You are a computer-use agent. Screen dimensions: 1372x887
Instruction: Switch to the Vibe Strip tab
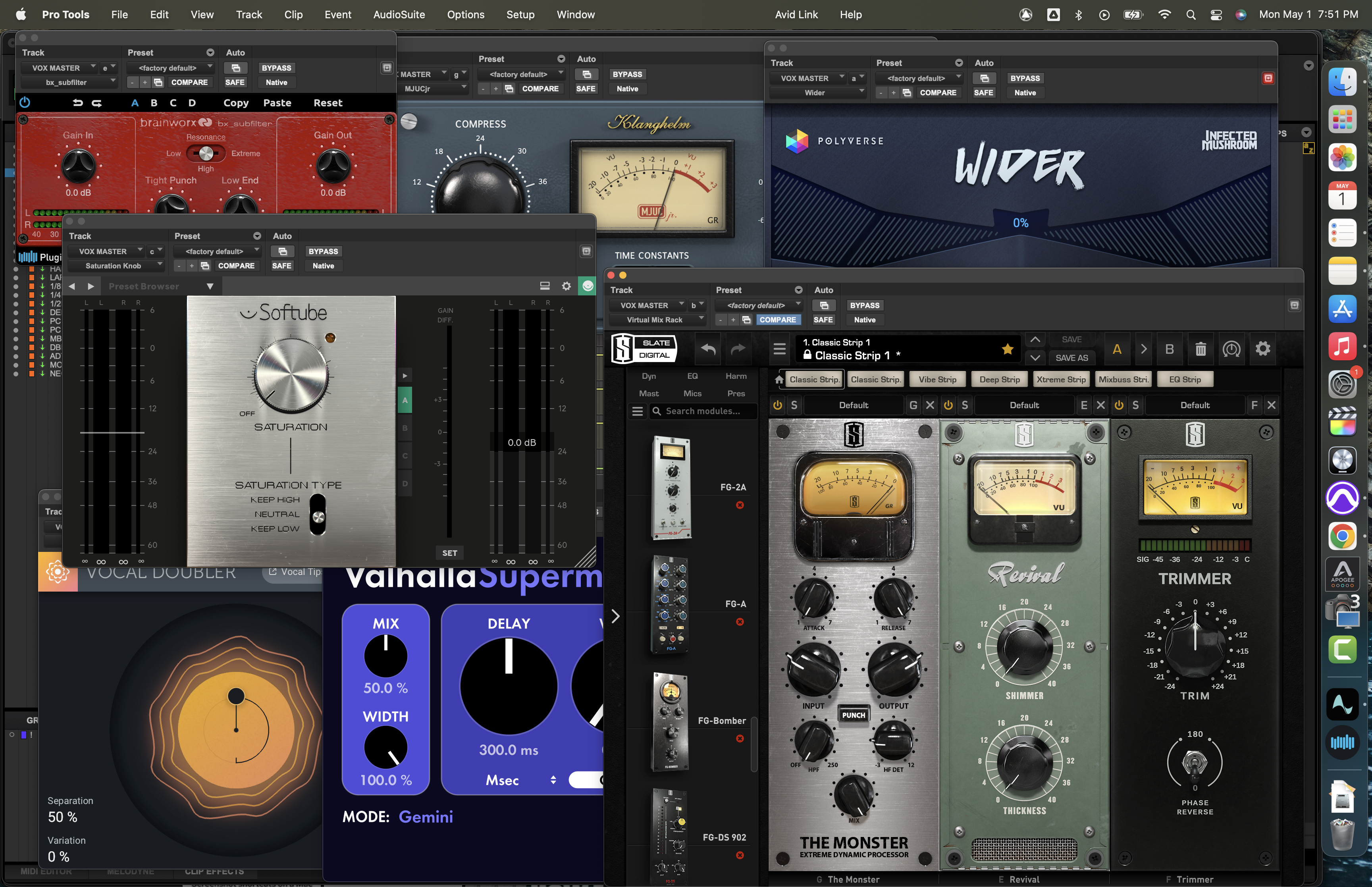[937, 379]
